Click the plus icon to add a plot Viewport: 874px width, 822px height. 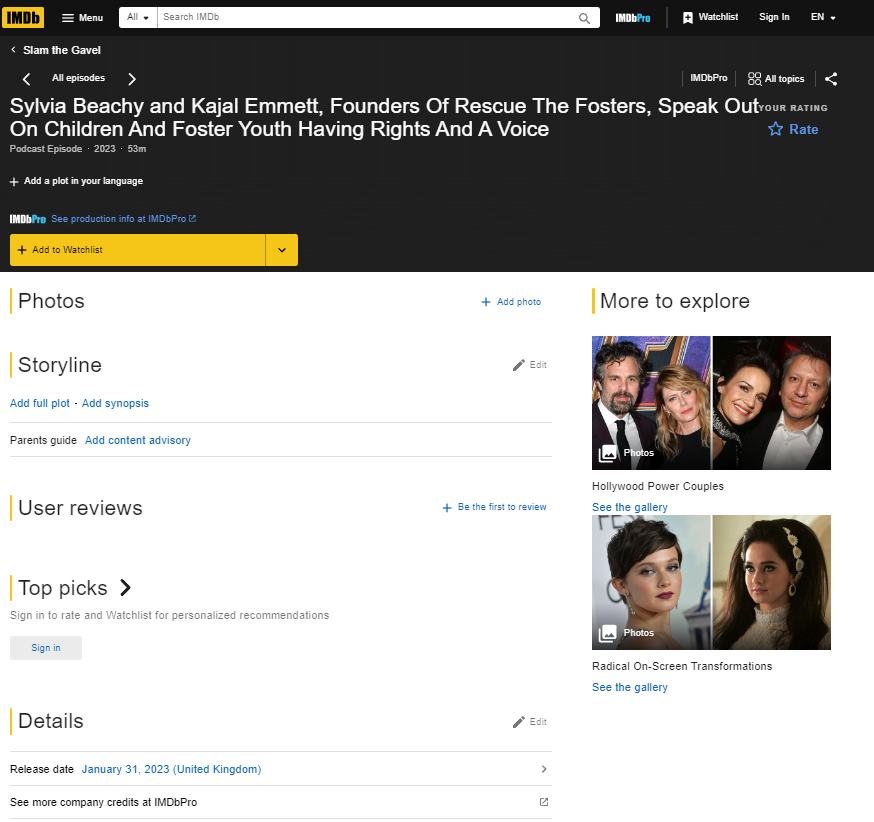click(14, 182)
